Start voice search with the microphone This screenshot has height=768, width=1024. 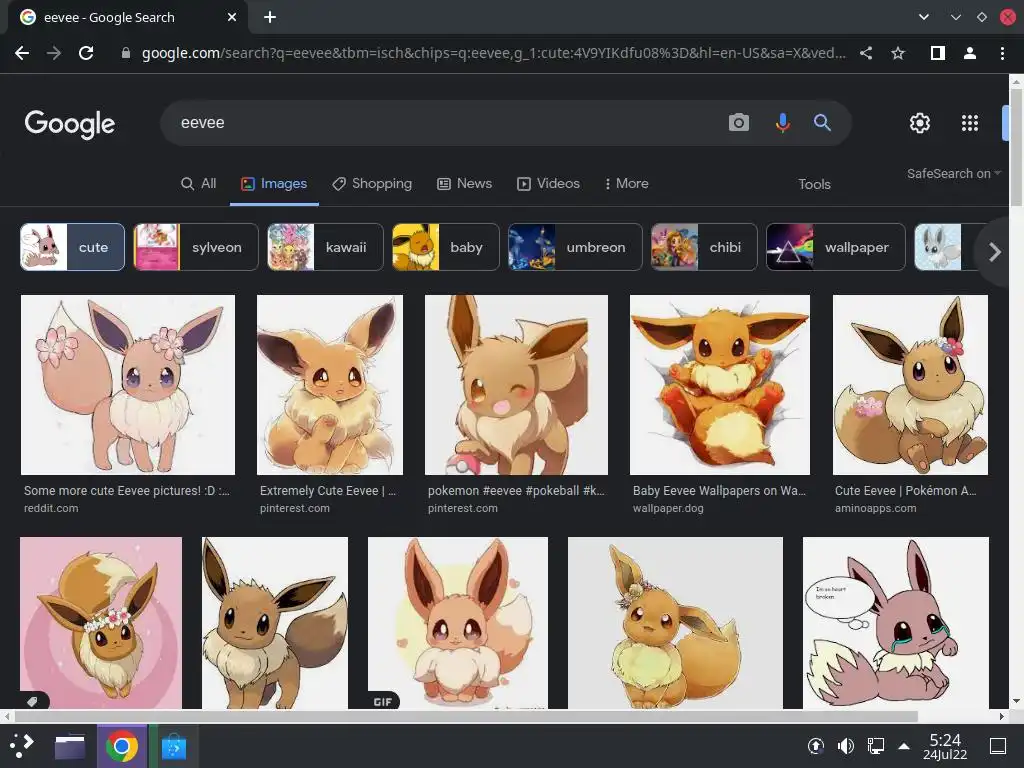click(x=782, y=122)
